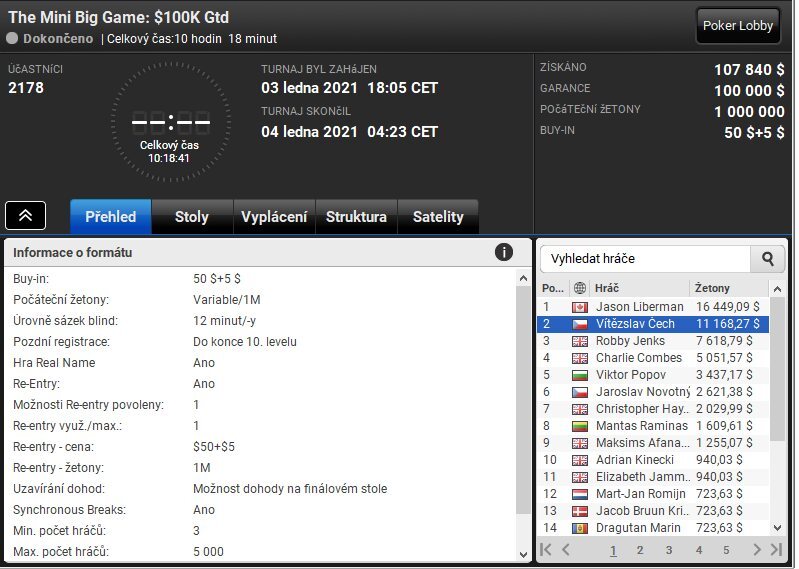Go to first page of player list

coord(546,549)
